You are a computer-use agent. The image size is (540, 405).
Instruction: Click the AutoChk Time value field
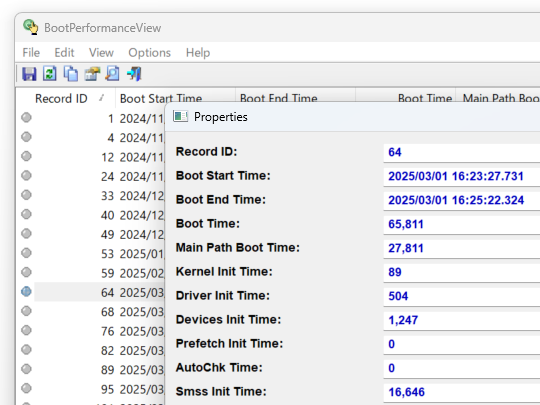pyautogui.click(x=461, y=368)
